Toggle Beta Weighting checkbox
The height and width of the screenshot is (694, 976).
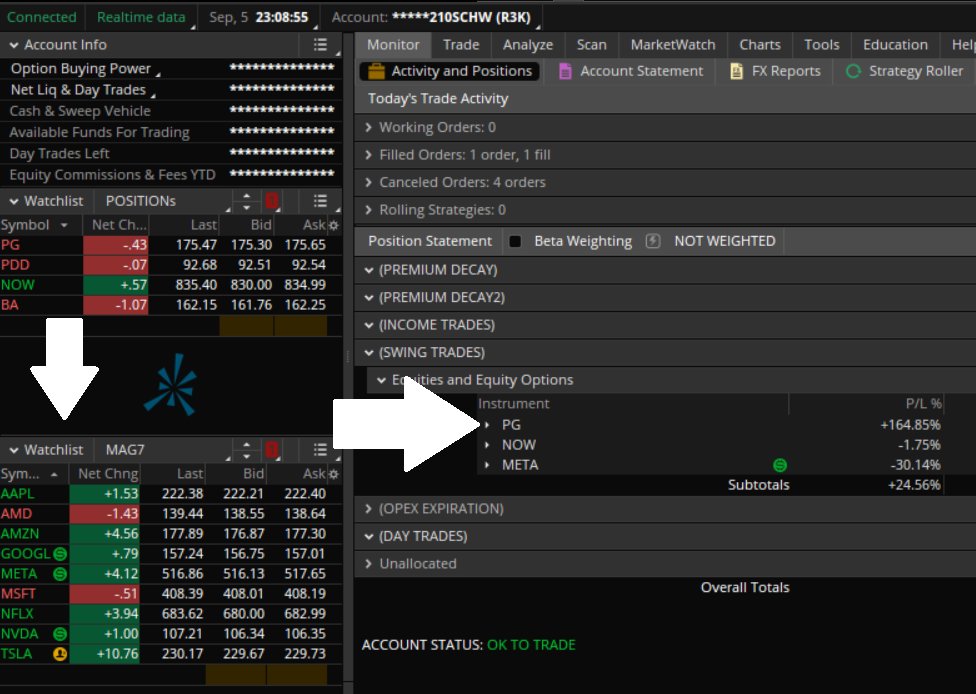point(515,241)
